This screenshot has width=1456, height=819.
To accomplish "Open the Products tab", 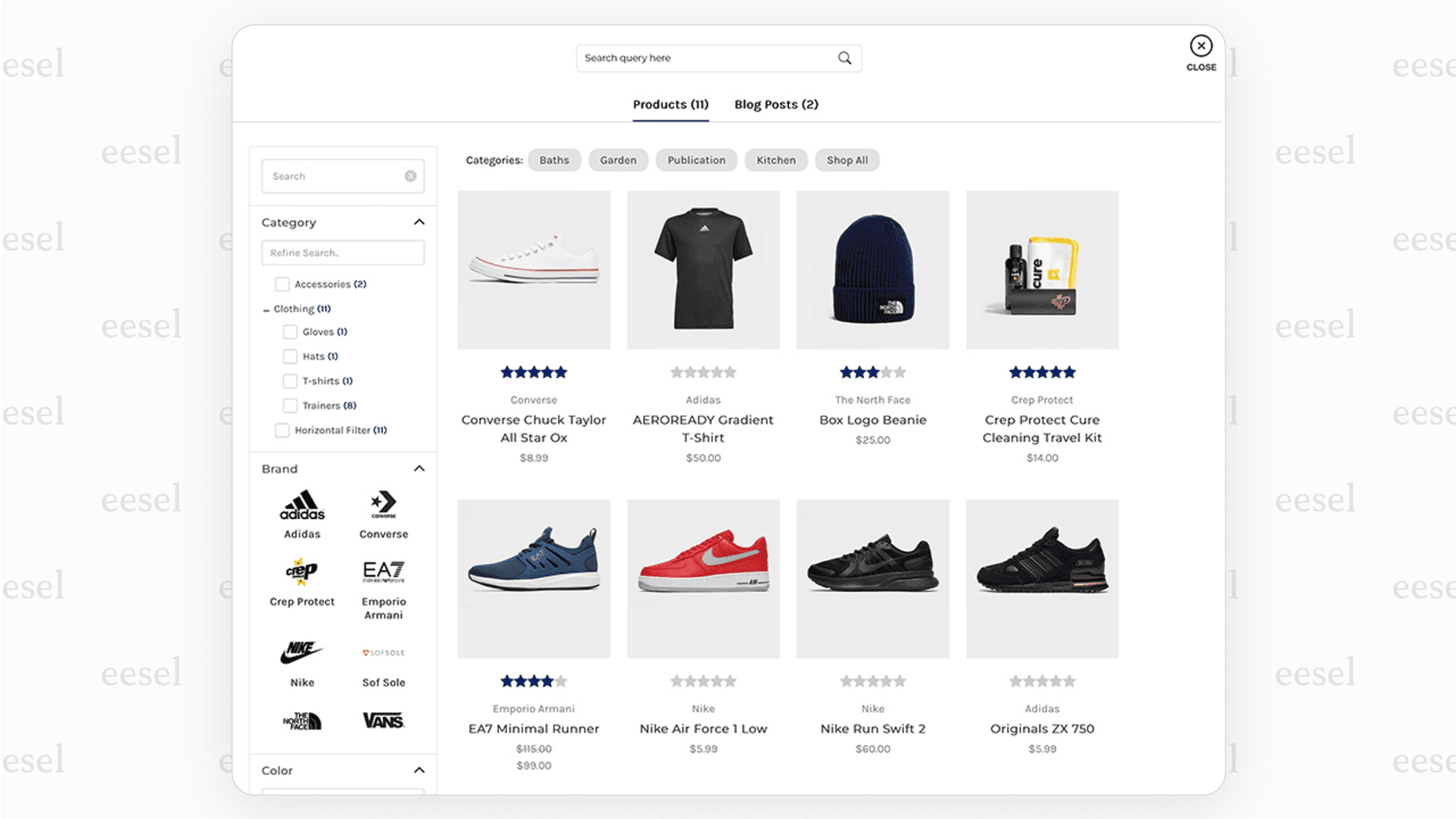I will tap(670, 104).
